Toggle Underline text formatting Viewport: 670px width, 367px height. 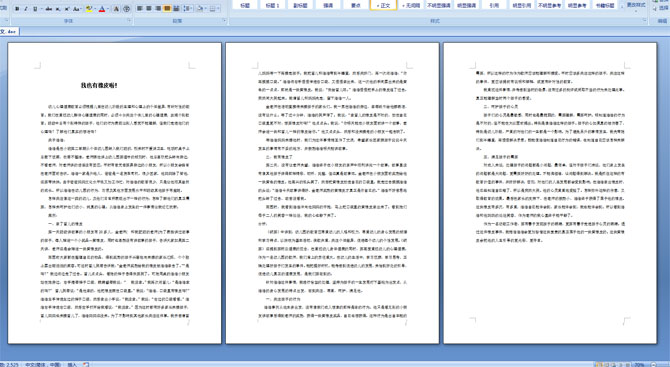pyautogui.click(x=35, y=9)
